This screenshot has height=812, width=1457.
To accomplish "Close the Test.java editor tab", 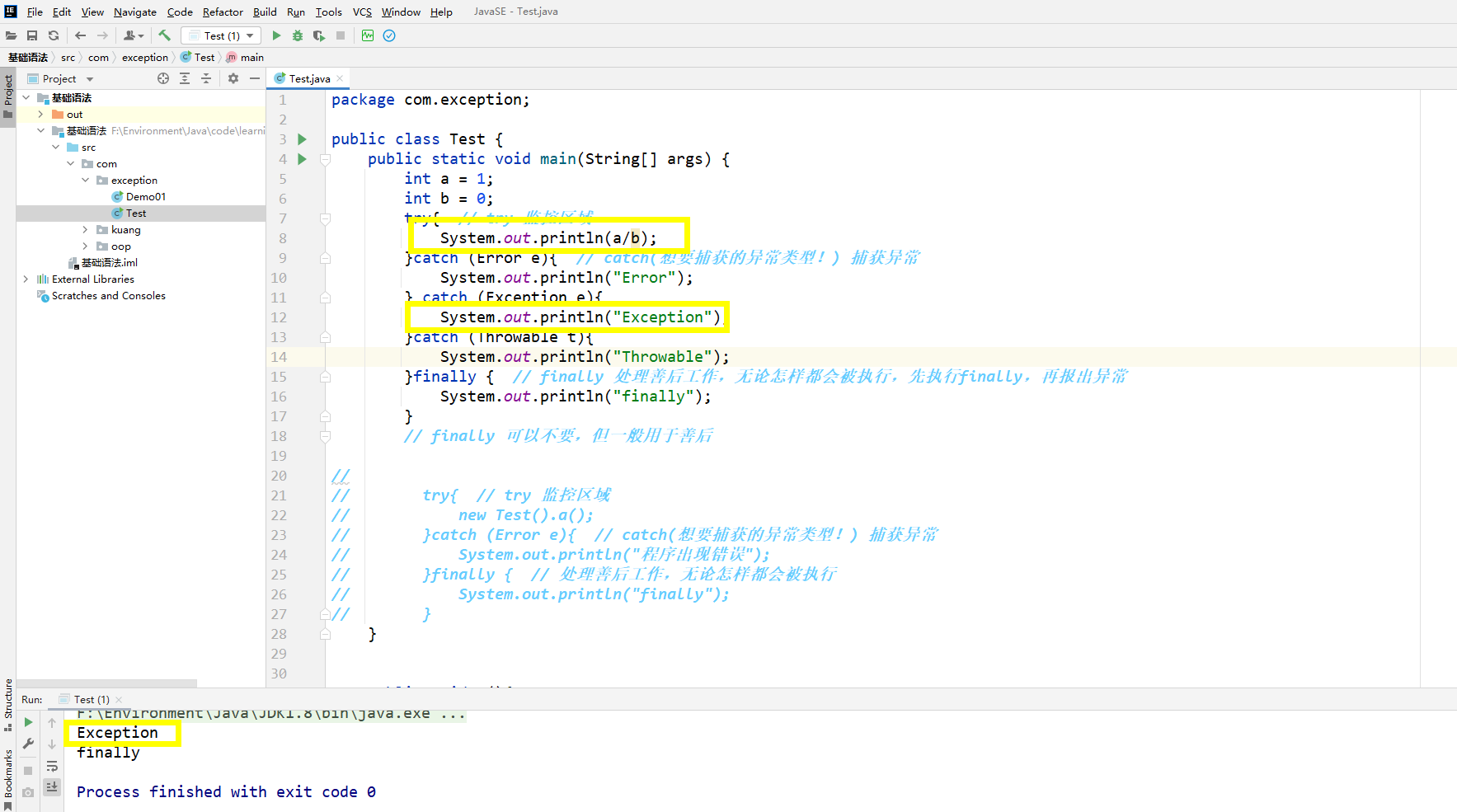I will 340,78.
